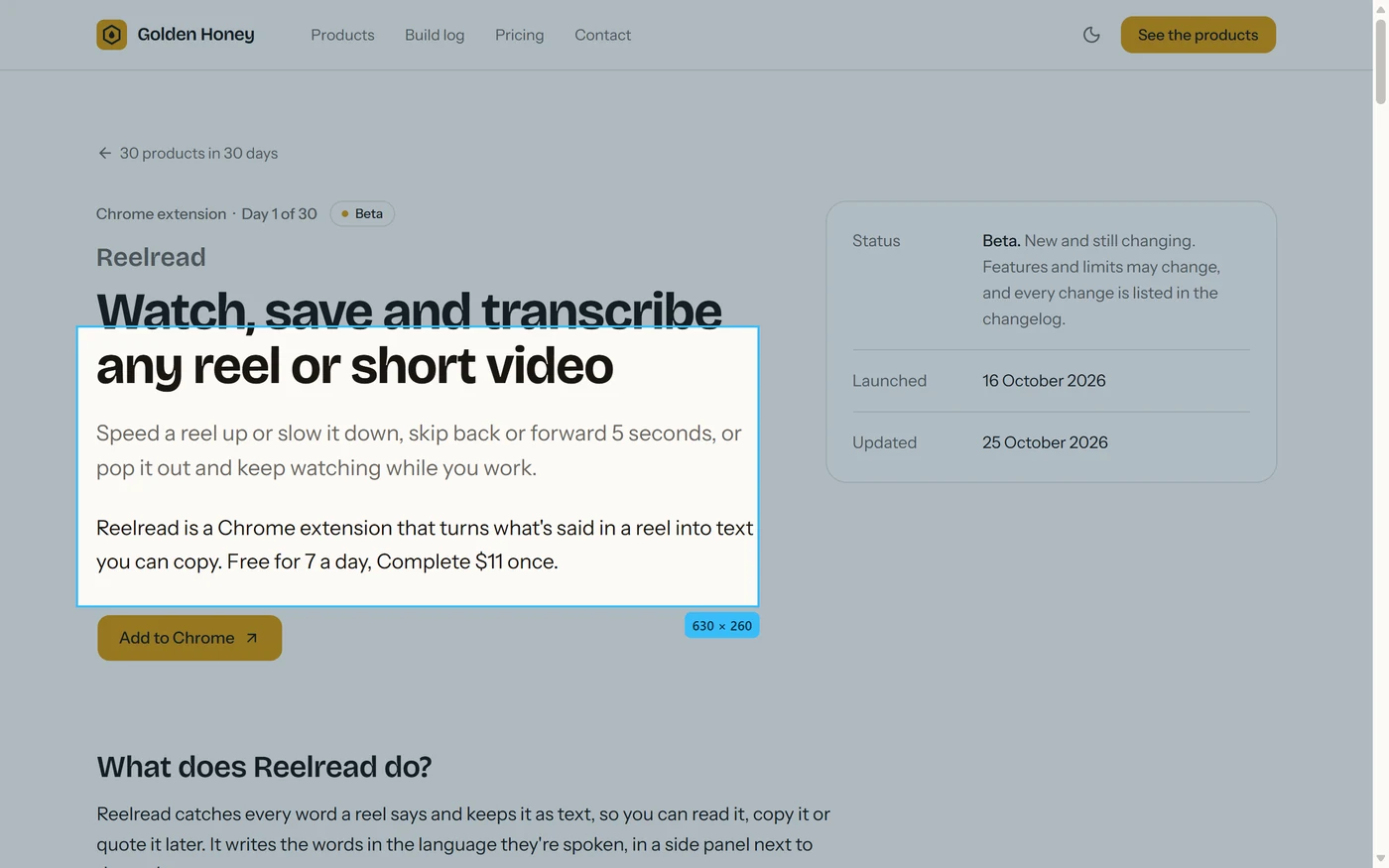Select the date 25 October 2026
This screenshot has height=868, width=1389.
point(1045,442)
